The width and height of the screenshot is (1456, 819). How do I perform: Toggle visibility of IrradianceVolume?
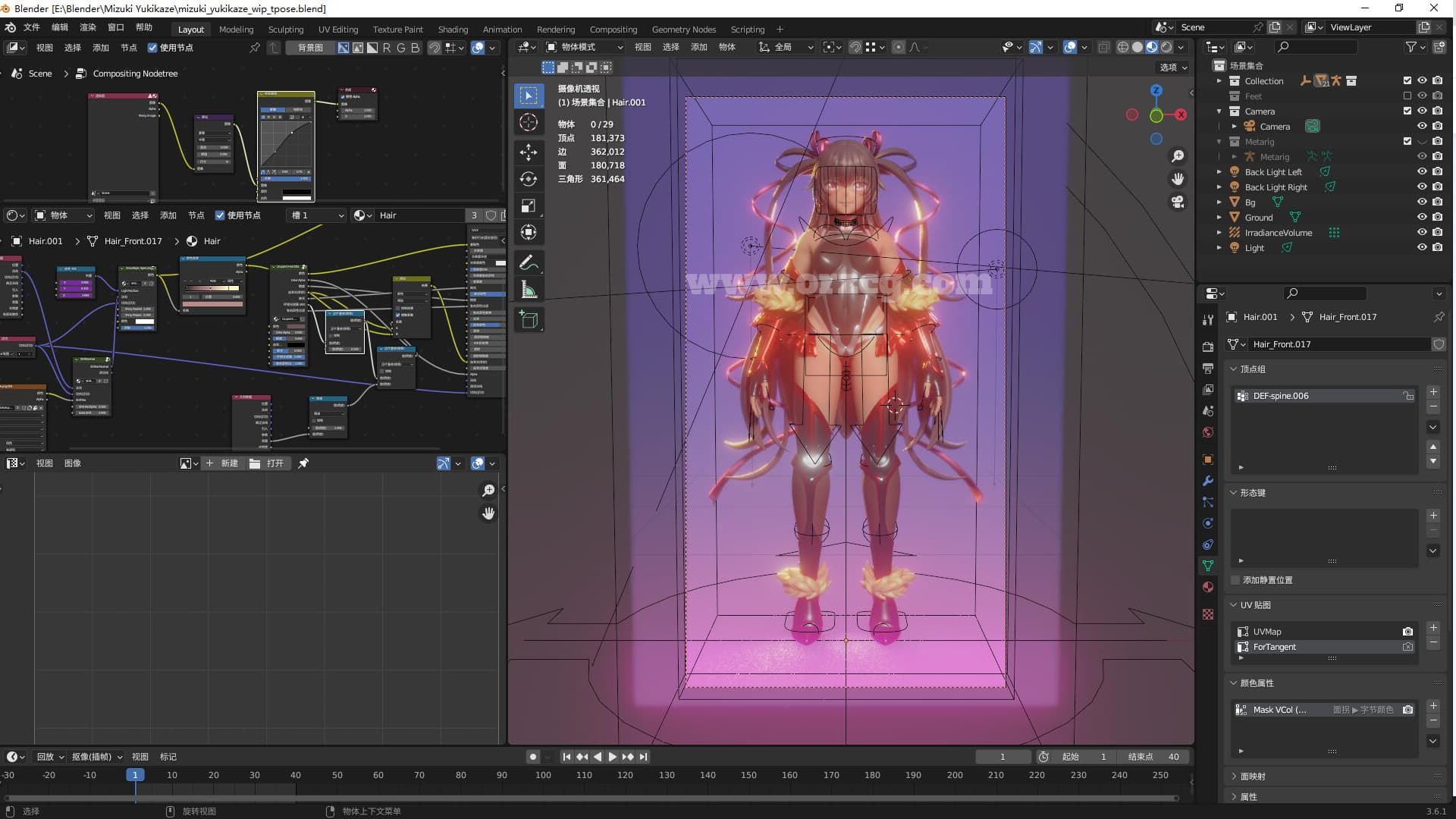1422,233
